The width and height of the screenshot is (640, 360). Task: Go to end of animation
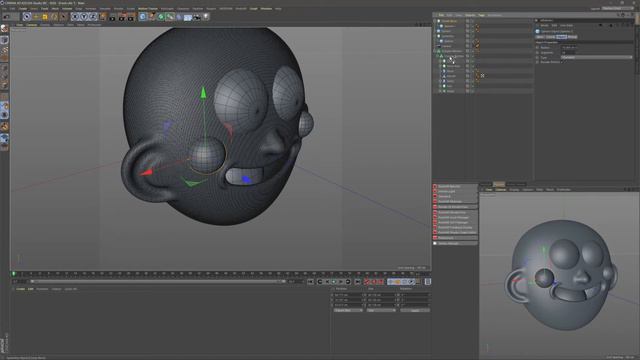tap(358, 282)
